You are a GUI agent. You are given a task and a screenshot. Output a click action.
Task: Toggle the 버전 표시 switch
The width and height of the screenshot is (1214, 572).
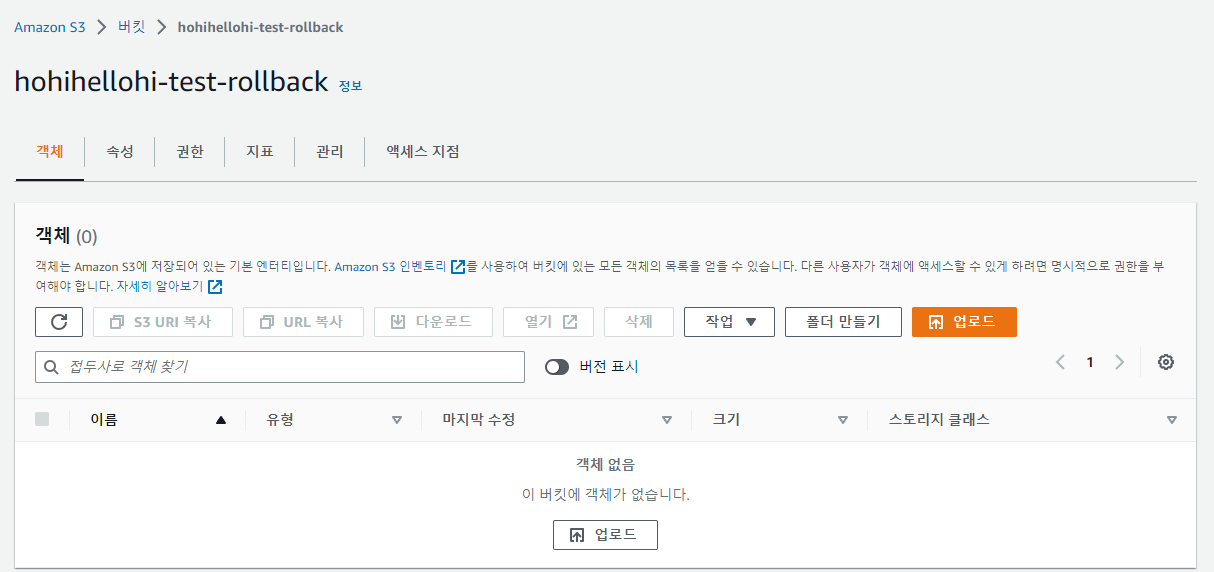[557, 367]
